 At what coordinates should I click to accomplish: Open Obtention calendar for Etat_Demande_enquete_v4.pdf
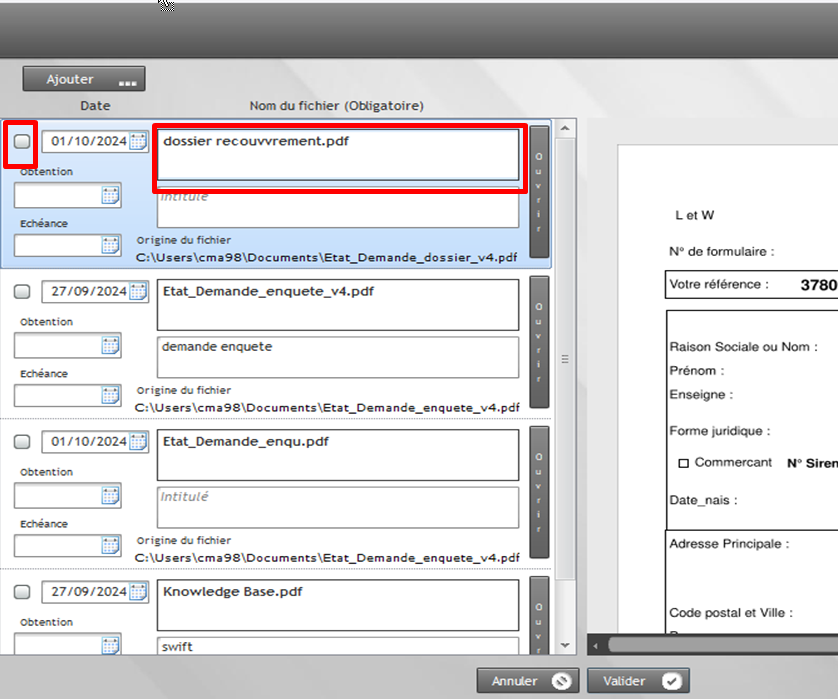point(110,346)
